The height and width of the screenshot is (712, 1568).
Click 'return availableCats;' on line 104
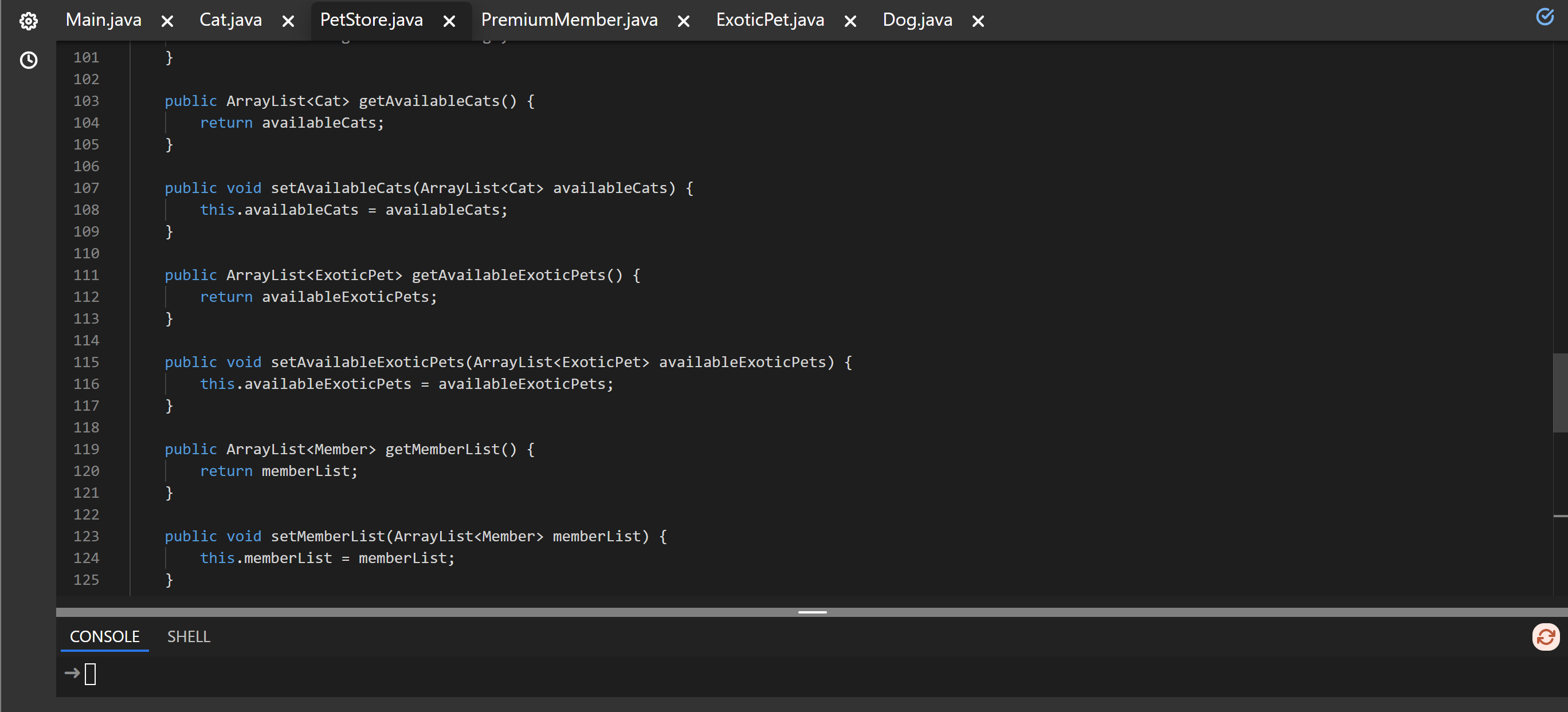click(292, 123)
